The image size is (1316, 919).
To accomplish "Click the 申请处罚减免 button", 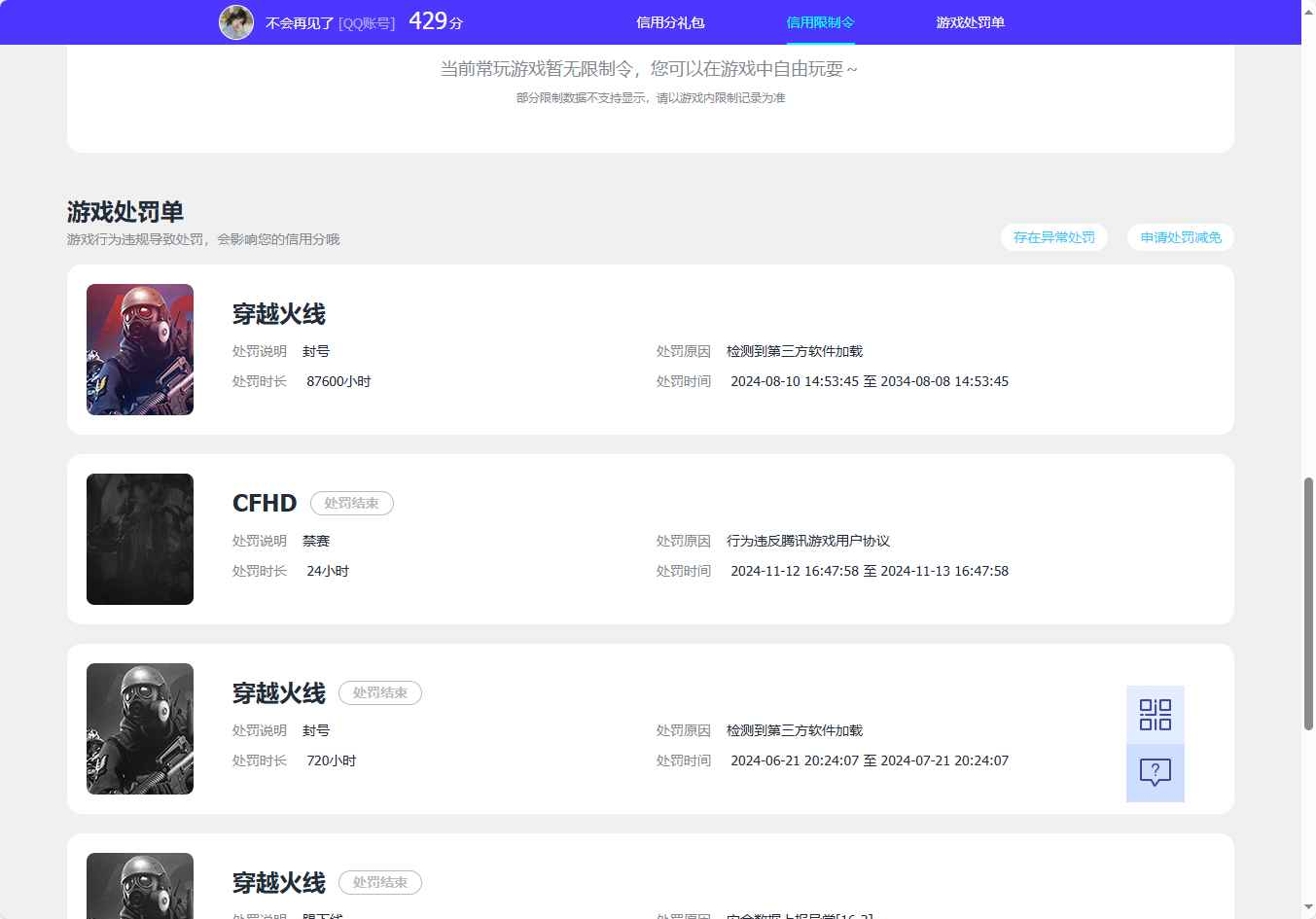I will coord(1181,237).
